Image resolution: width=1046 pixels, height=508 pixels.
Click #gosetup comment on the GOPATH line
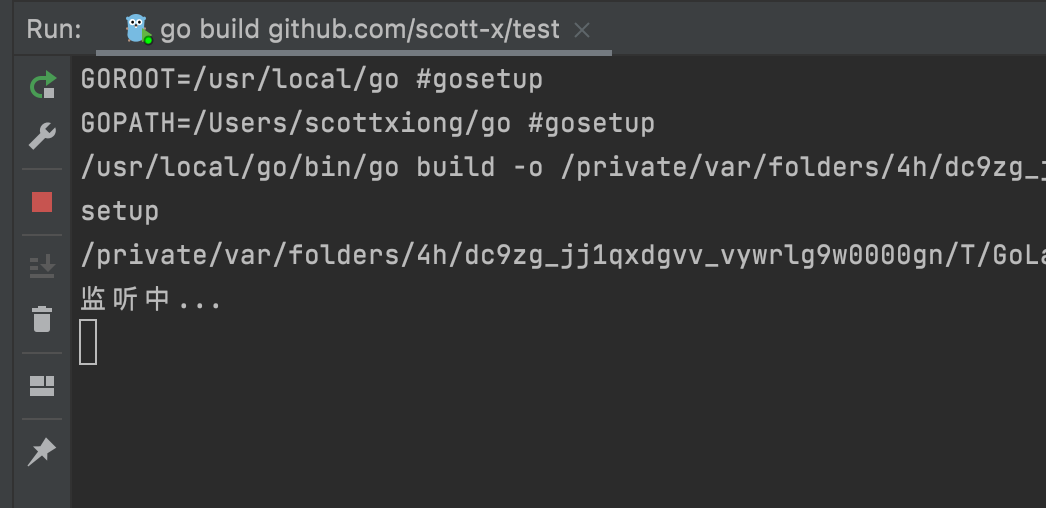pyautogui.click(x=591, y=123)
